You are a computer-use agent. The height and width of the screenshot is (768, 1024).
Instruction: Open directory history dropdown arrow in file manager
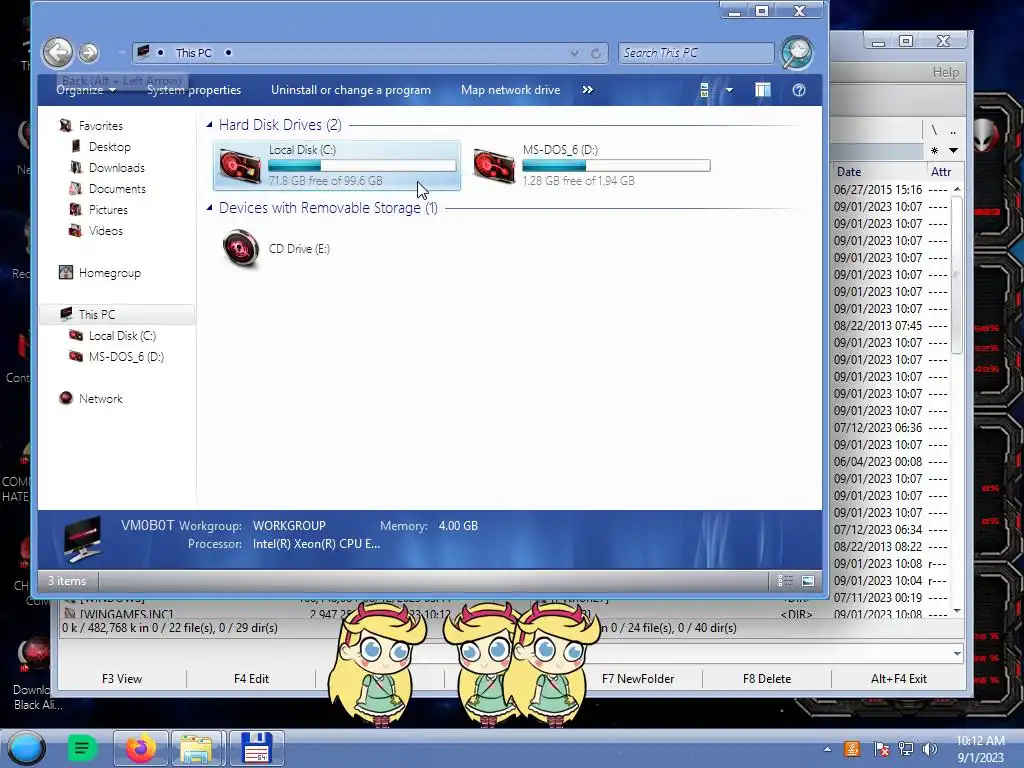pos(953,151)
